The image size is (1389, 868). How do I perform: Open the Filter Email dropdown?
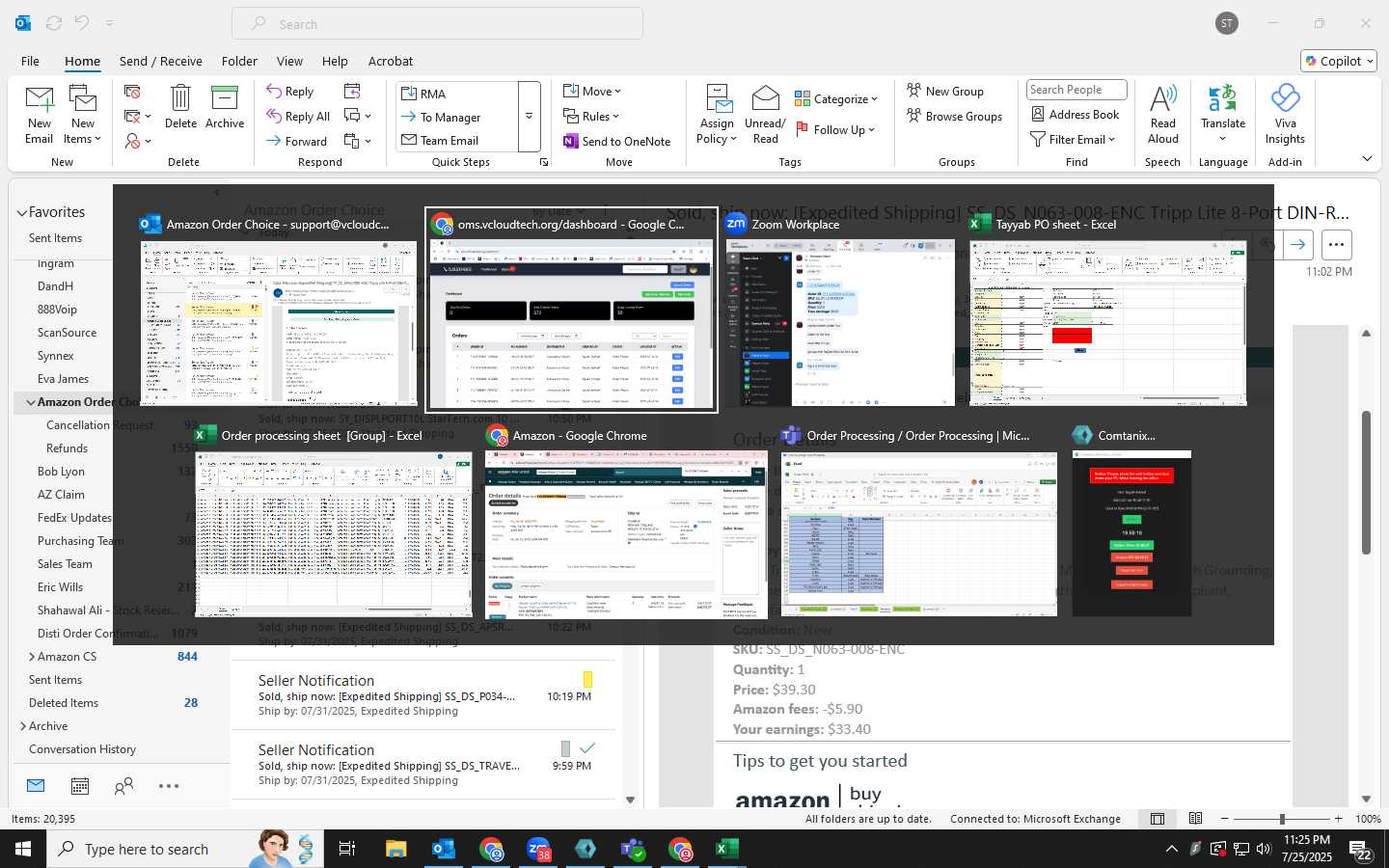1073,140
